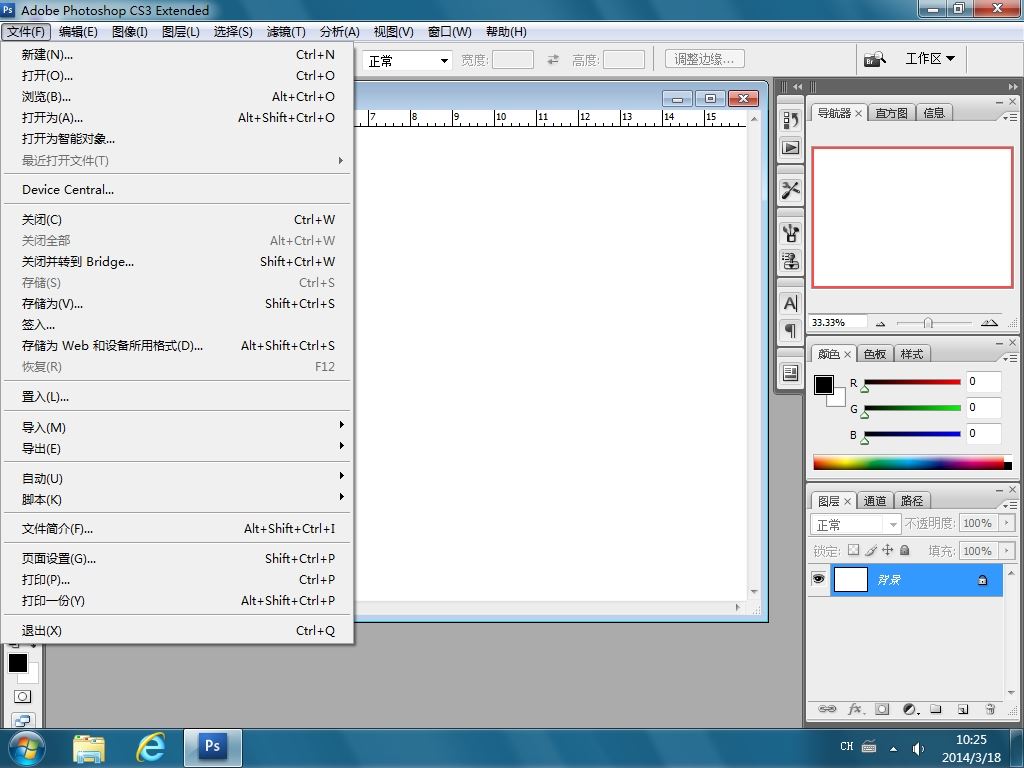
Task: Click the Quick Mask mode icon
Action: 22,697
